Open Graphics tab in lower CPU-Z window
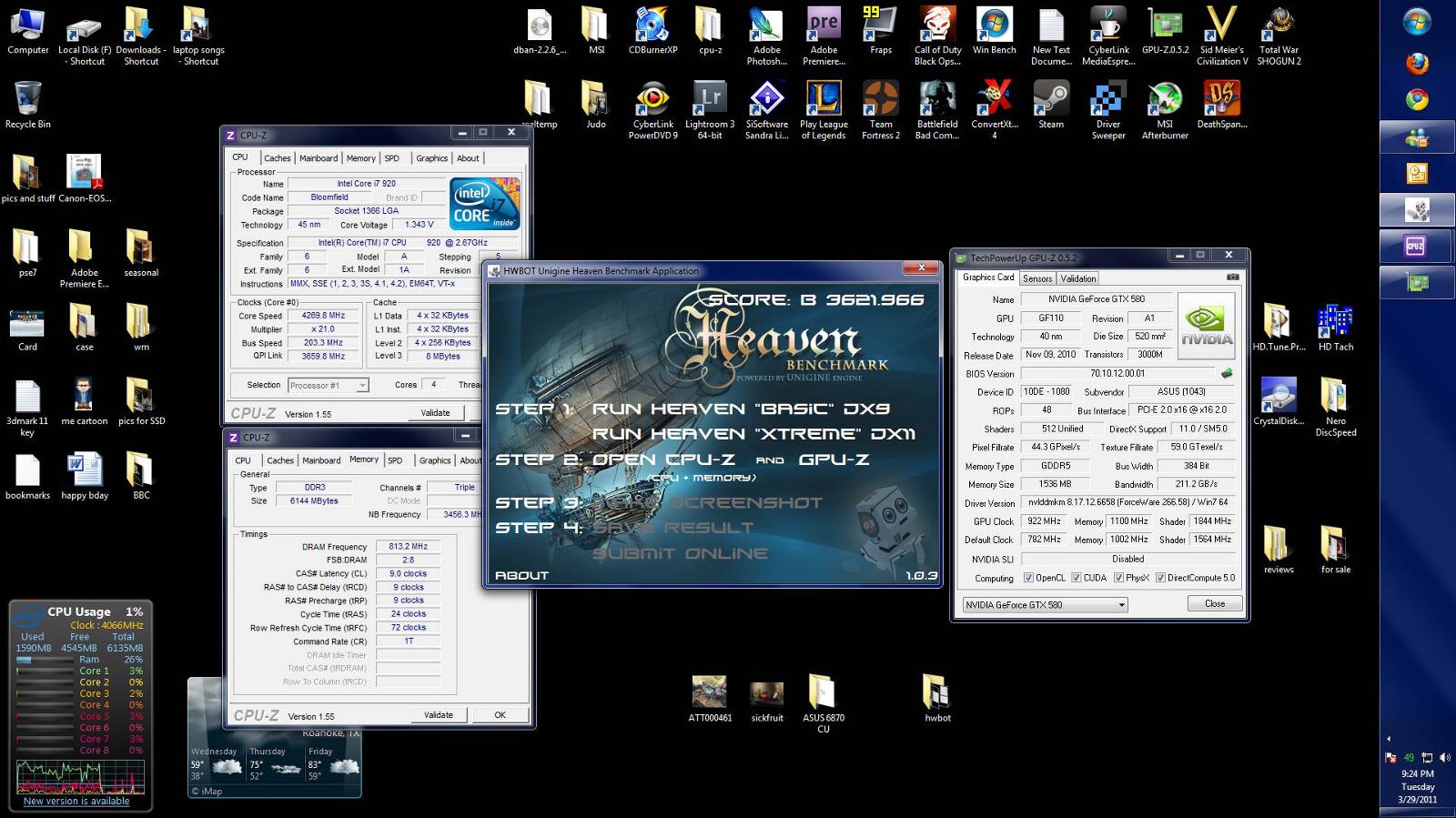The image size is (1456, 818). (434, 460)
